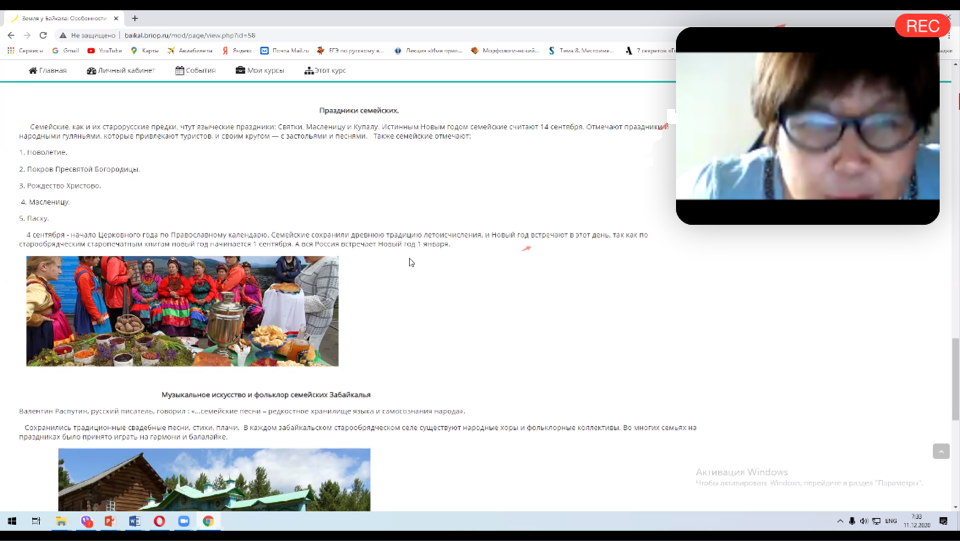
Task: Open Личный кабинет link
Action: pos(121,70)
